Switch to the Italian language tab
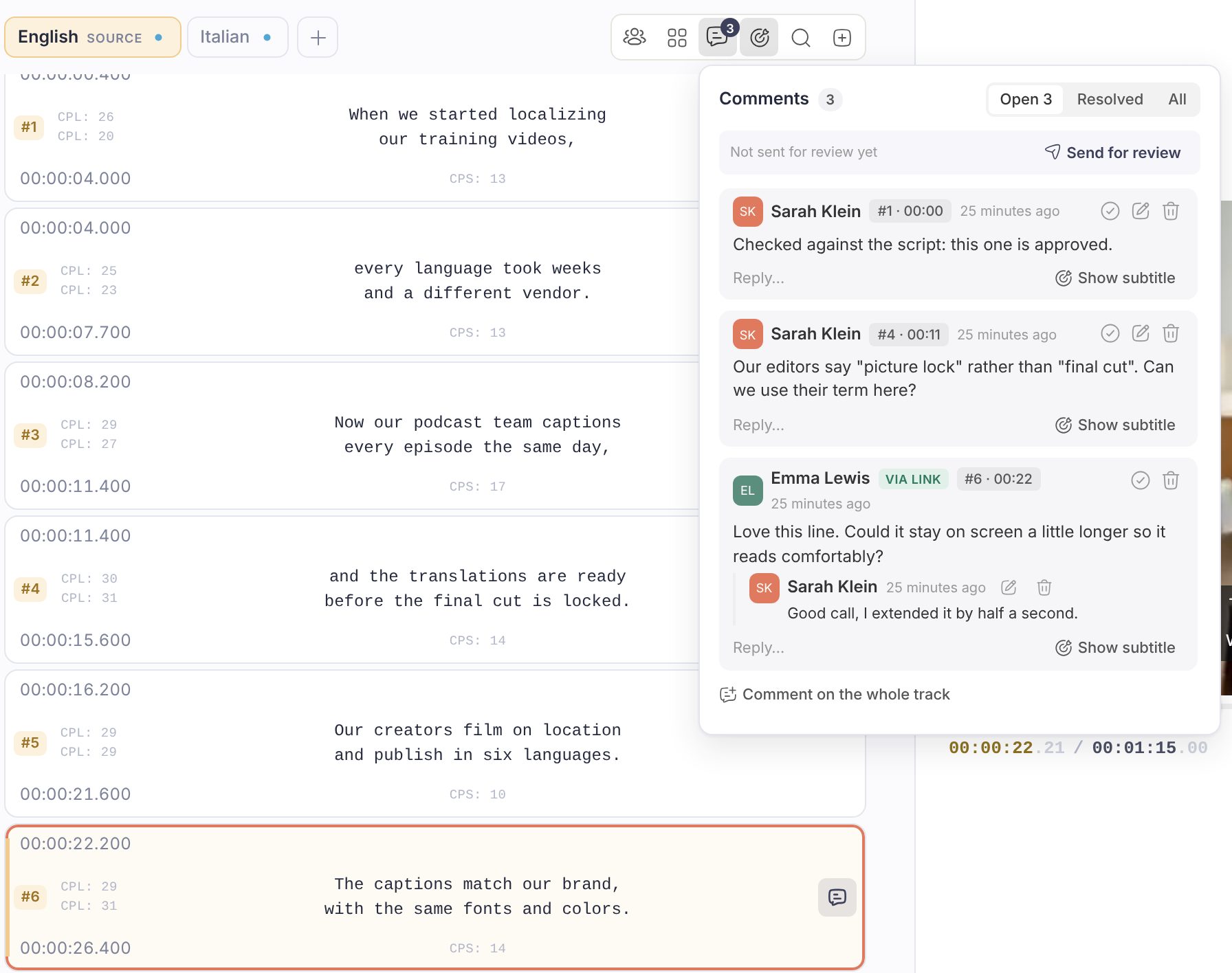This screenshot has height=973, width=1232. pyautogui.click(x=237, y=37)
